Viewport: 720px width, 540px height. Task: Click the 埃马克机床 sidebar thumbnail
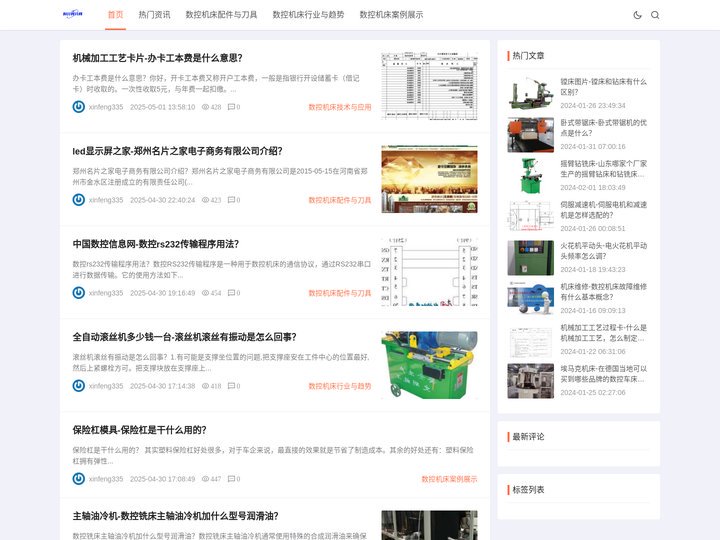click(x=530, y=381)
